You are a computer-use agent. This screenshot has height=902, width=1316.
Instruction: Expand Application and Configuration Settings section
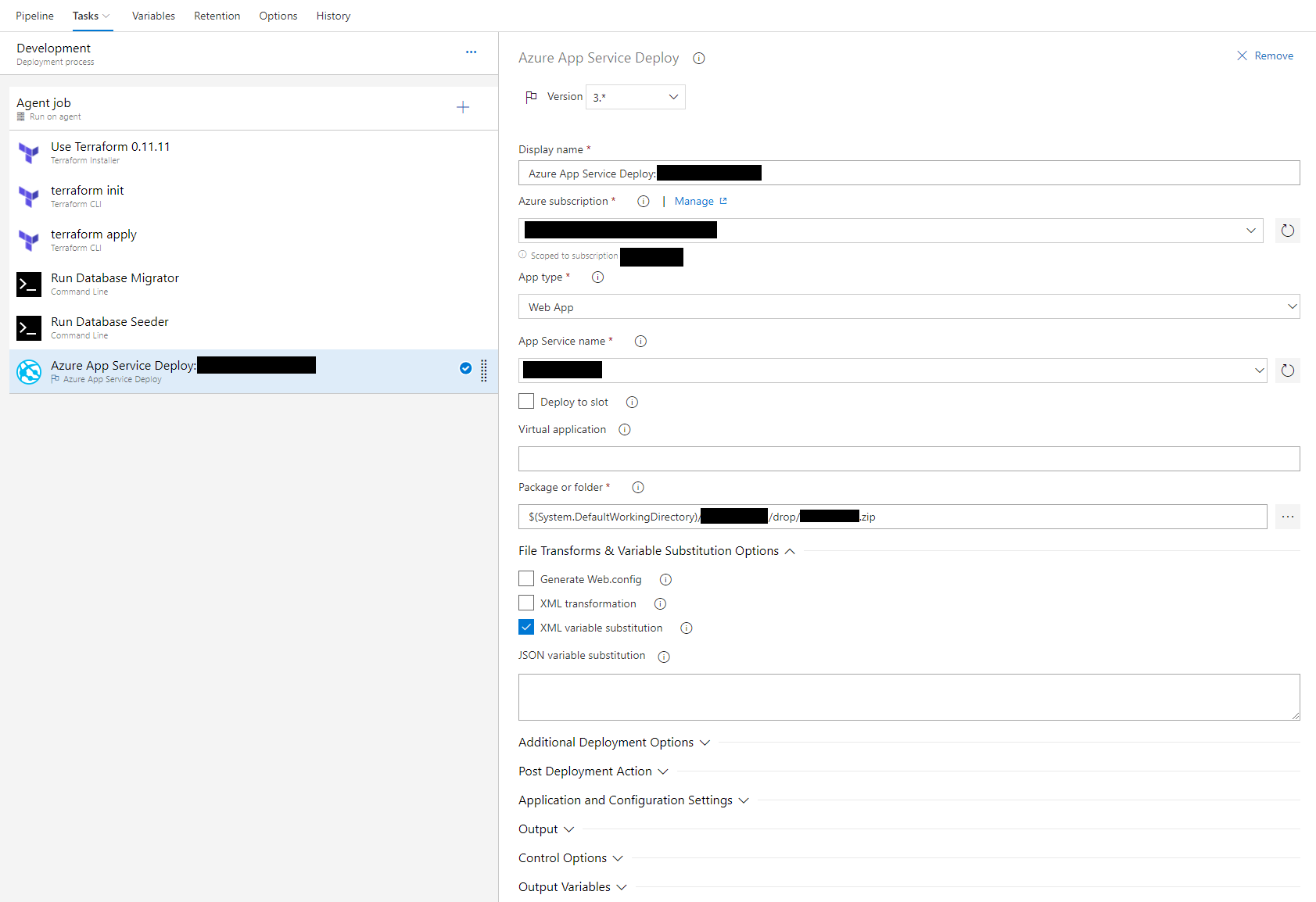(x=634, y=800)
